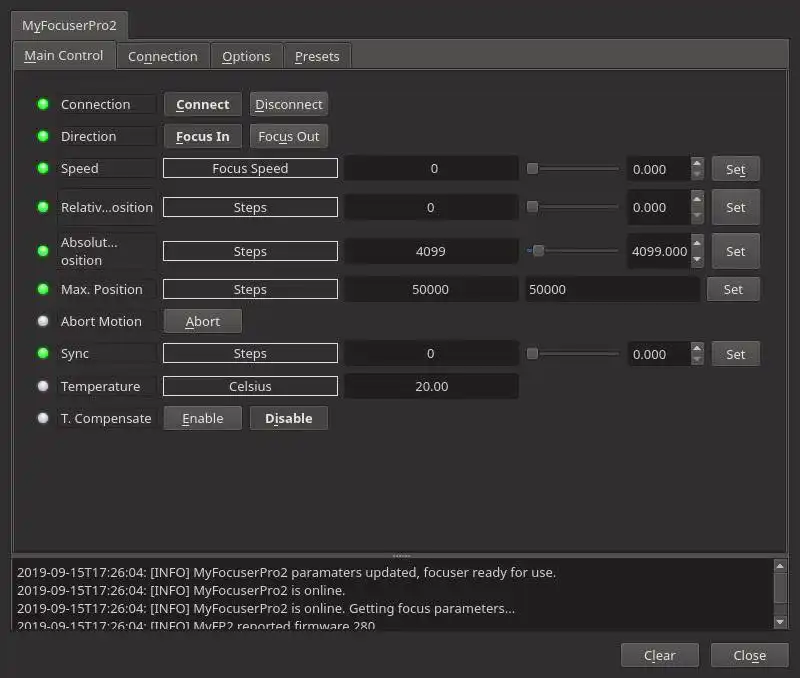Click the Max. Position 50000 input field
This screenshot has height=678, width=800.
612,289
